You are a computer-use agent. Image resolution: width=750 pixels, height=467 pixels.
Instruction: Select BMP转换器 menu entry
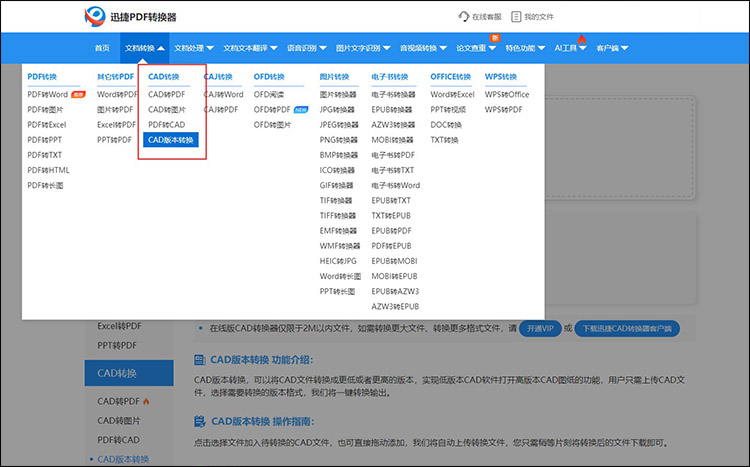[339, 155]
